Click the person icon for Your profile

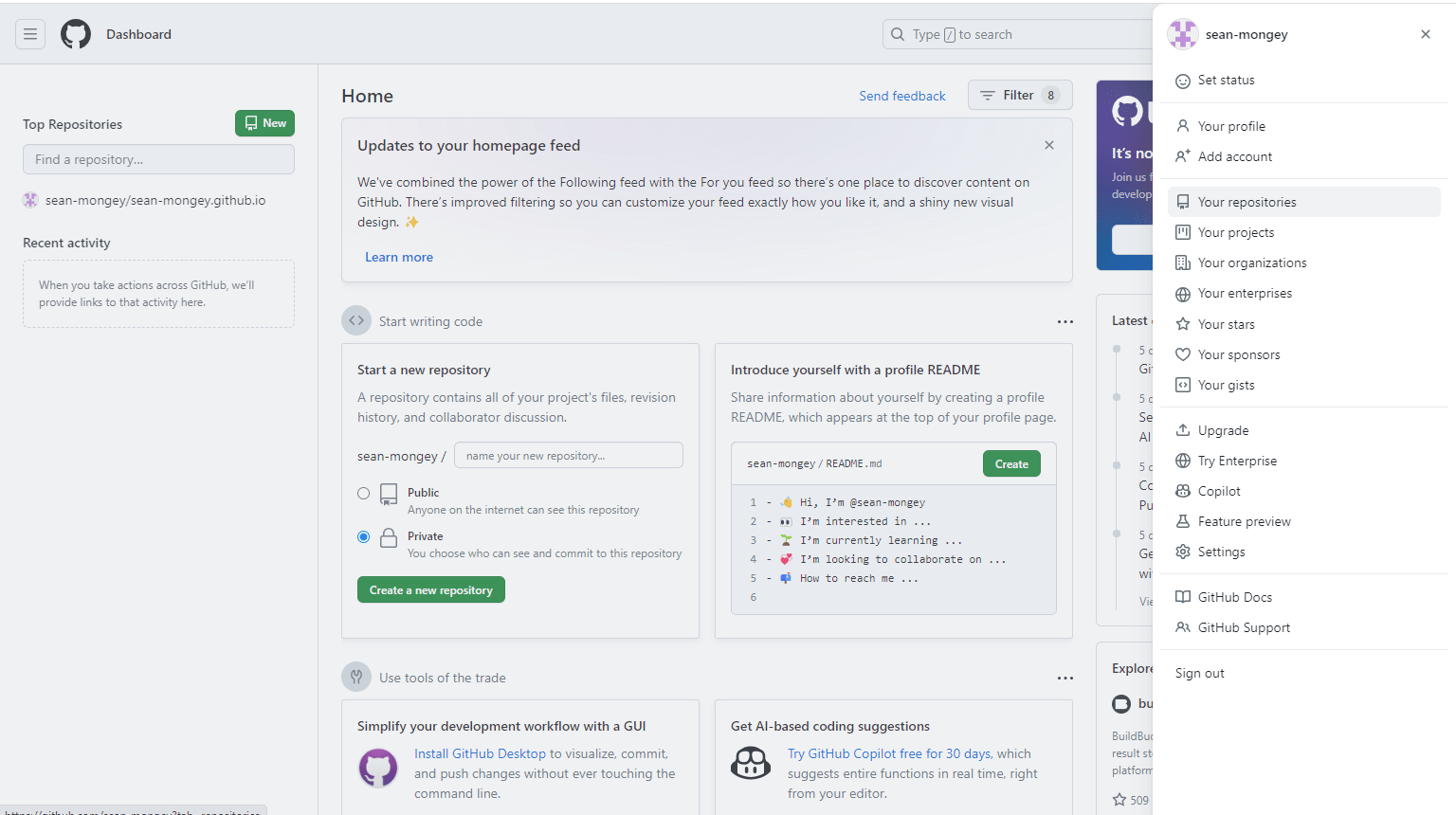pyautogui.click(x=1183, y=126)
